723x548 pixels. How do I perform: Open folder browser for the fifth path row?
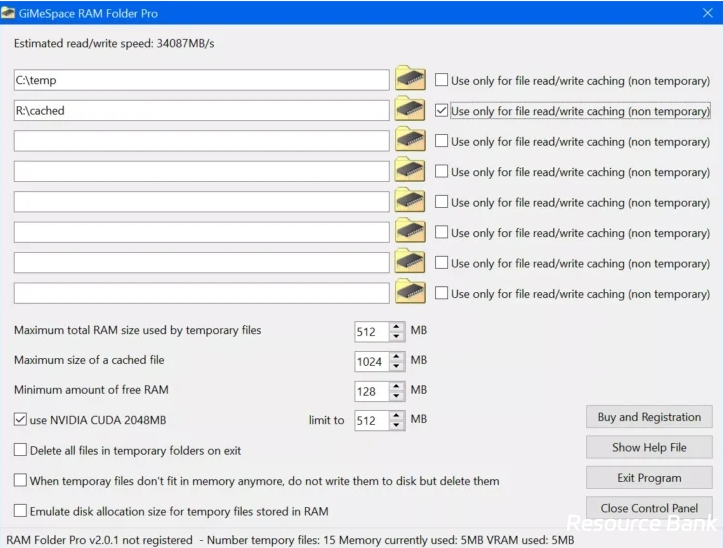(x=410, y=201)
